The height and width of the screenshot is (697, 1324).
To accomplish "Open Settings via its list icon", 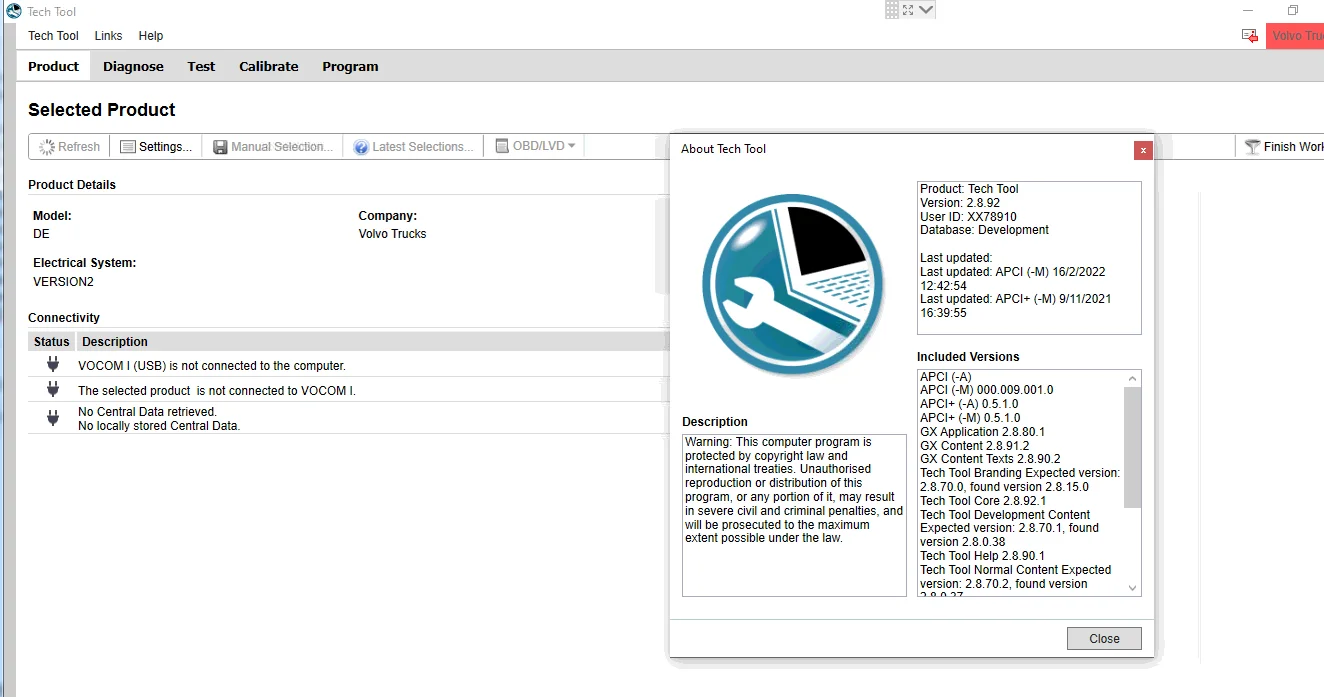I will click(128, 147).
